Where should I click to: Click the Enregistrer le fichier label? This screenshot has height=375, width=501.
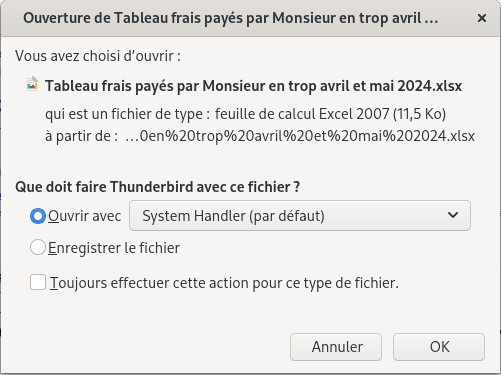click(x=114, y=248)
